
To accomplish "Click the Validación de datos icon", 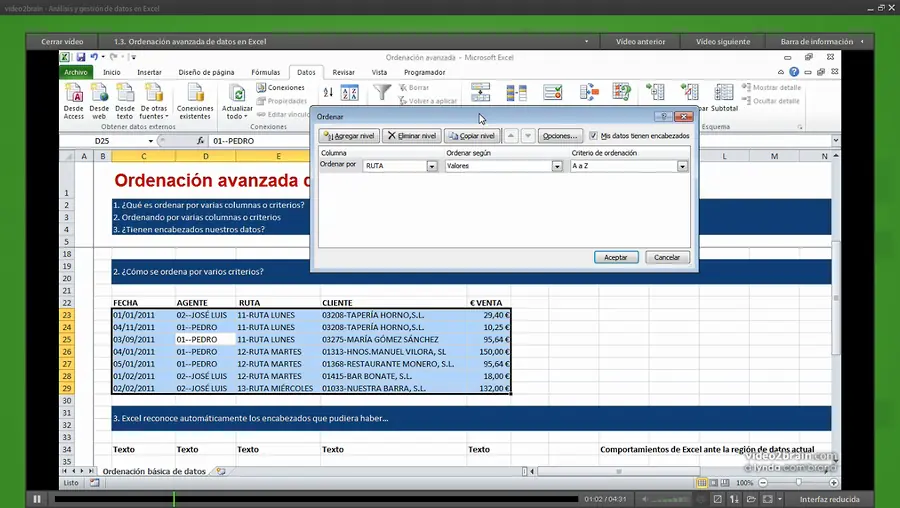I will click(553, 92).
